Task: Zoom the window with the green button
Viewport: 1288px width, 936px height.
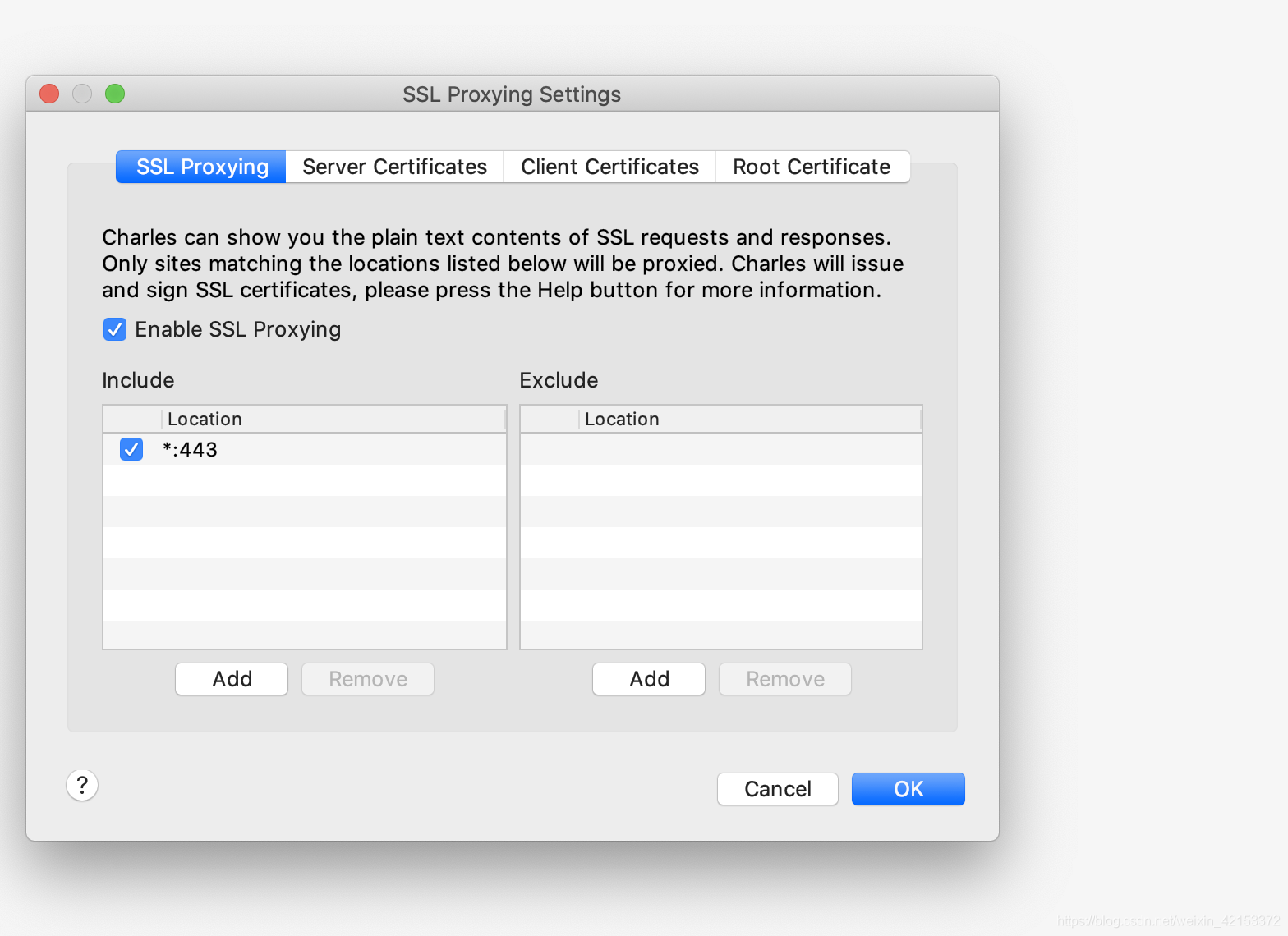Action: (115, 94)
